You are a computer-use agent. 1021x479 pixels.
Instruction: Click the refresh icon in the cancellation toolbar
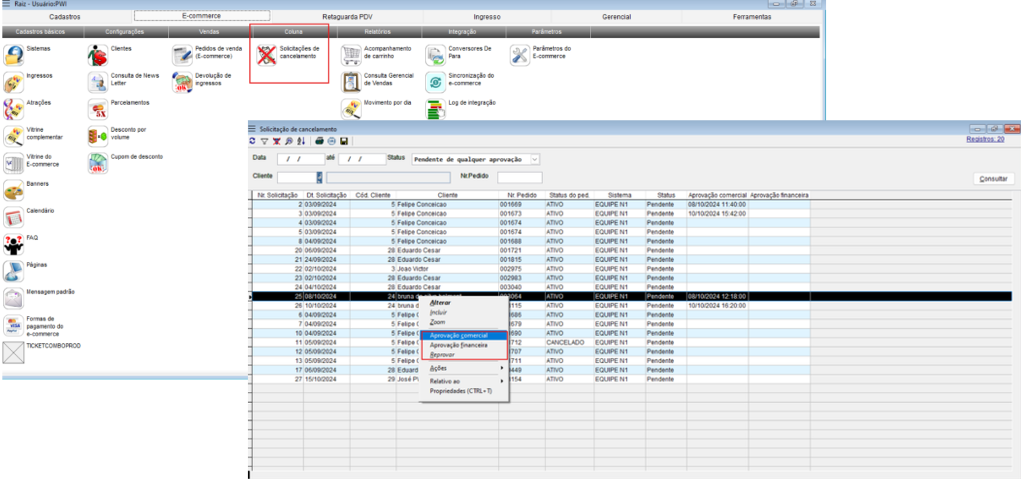pyautogui.click(x=253, y=141)
